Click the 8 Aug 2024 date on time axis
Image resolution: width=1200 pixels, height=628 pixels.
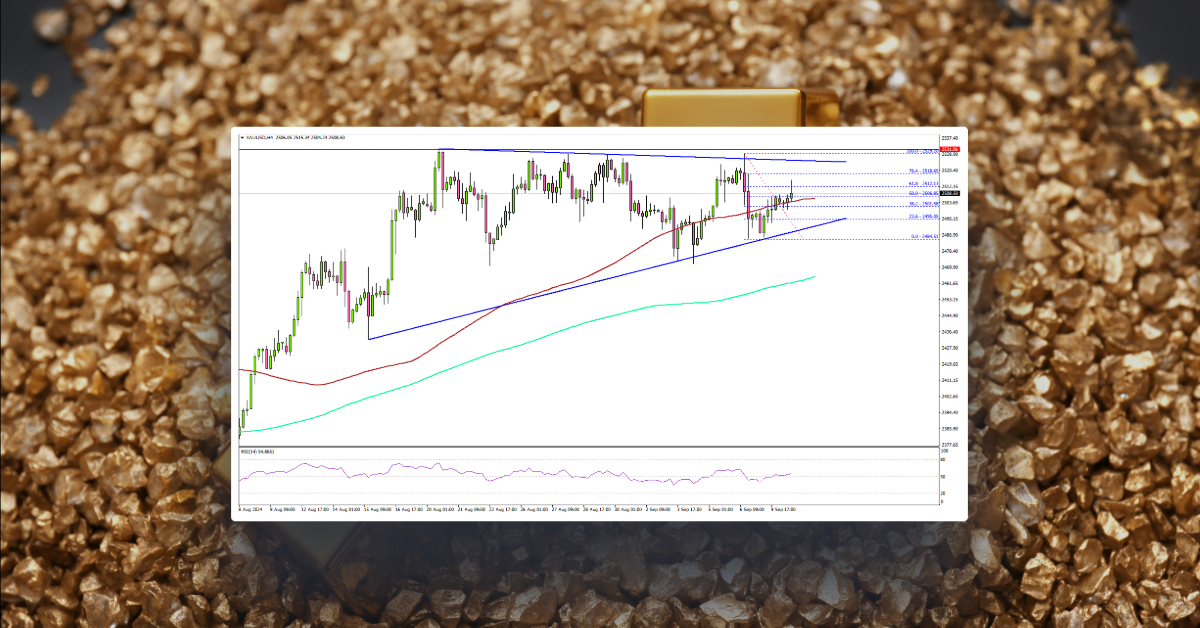(248, 508)
